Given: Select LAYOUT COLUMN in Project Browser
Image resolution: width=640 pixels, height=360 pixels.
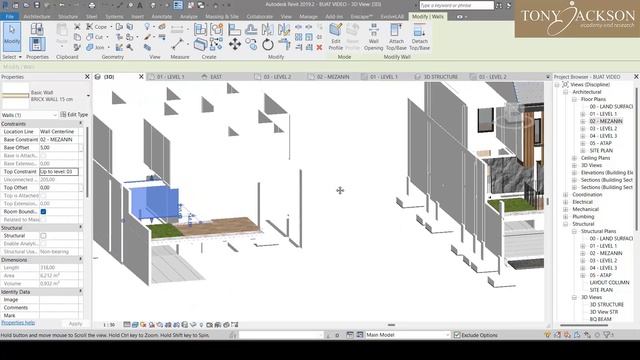Looking at the screenshot, I should (x=609, y=282).
